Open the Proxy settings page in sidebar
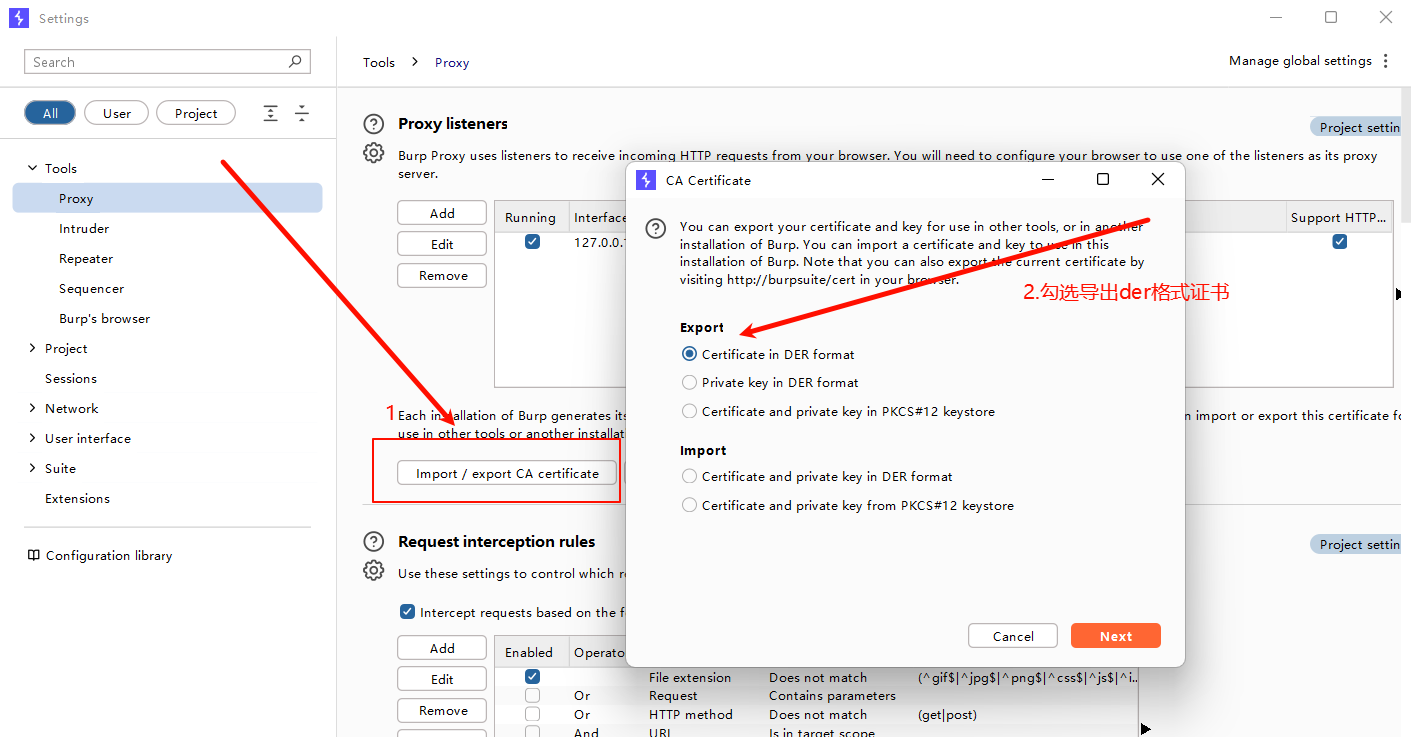Viewport: 1411px width, 737px height. pos(167,198)
